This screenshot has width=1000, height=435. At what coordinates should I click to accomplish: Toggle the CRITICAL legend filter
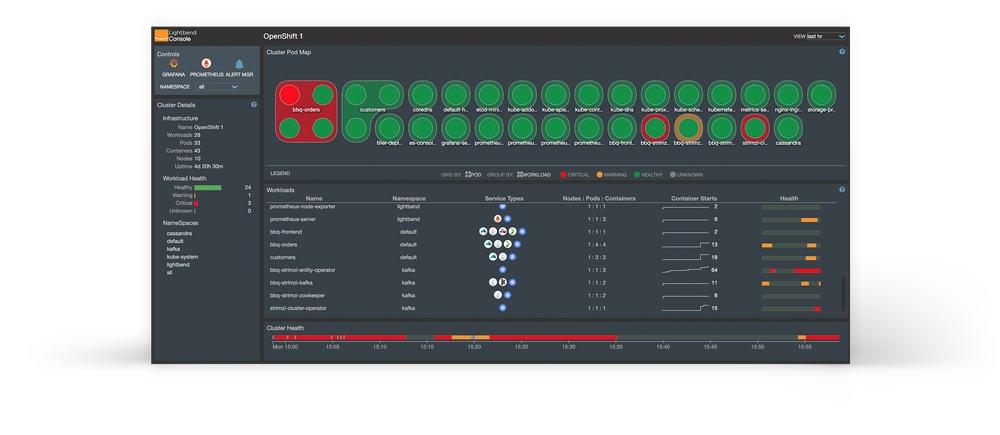coord(574,174)
